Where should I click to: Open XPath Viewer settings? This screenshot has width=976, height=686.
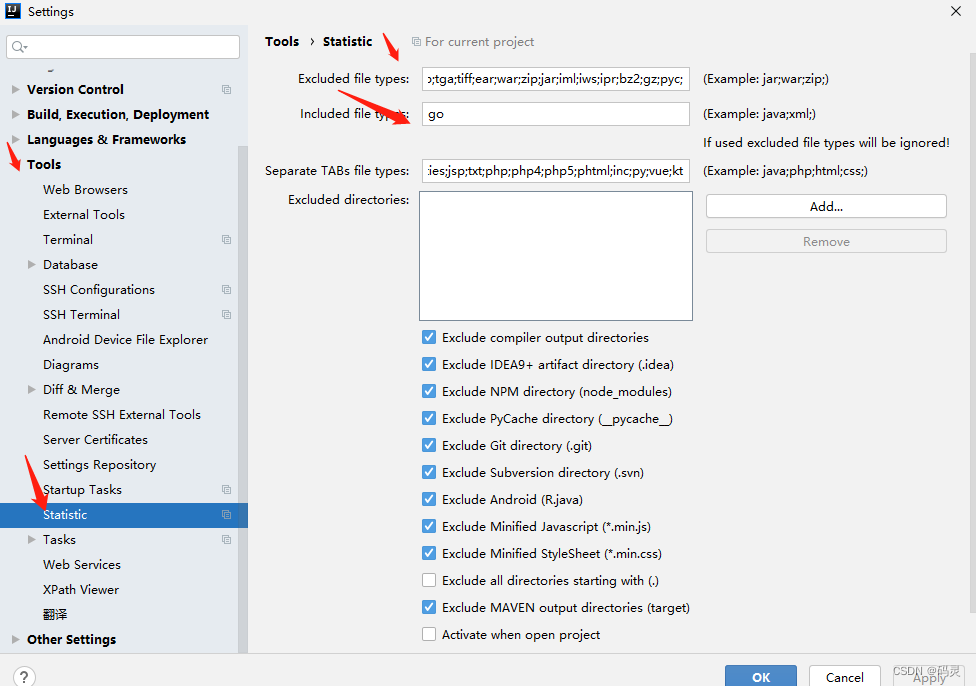(81, 590)
